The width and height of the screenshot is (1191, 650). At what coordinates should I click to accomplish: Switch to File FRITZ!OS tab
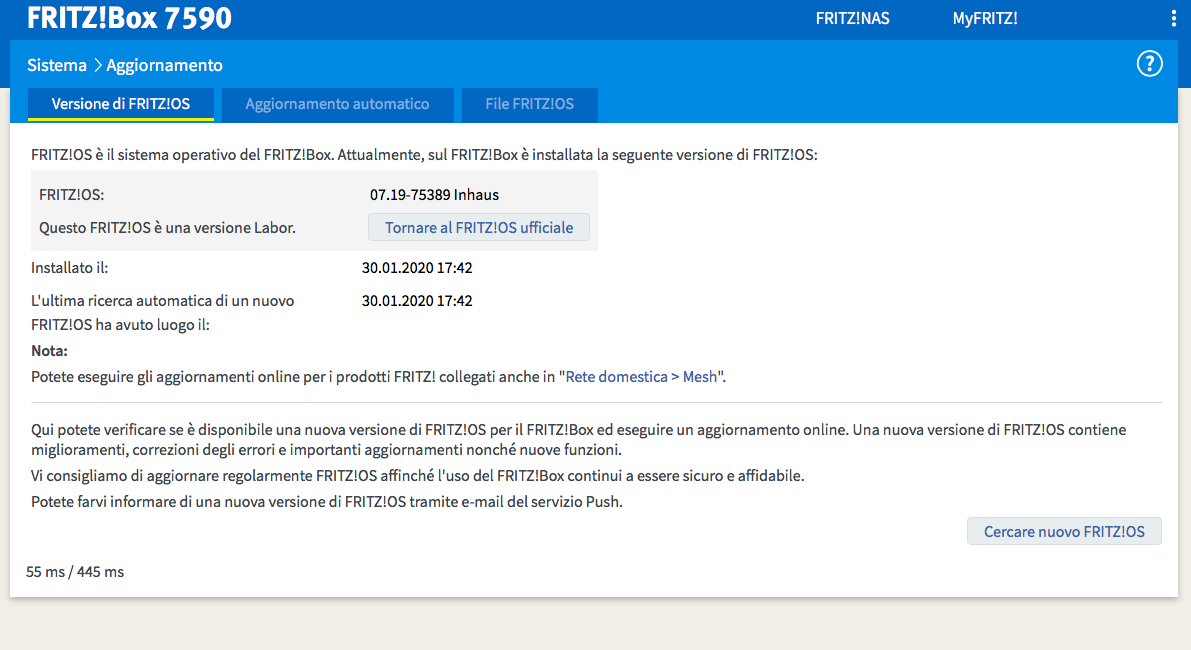tap(529, 104)
